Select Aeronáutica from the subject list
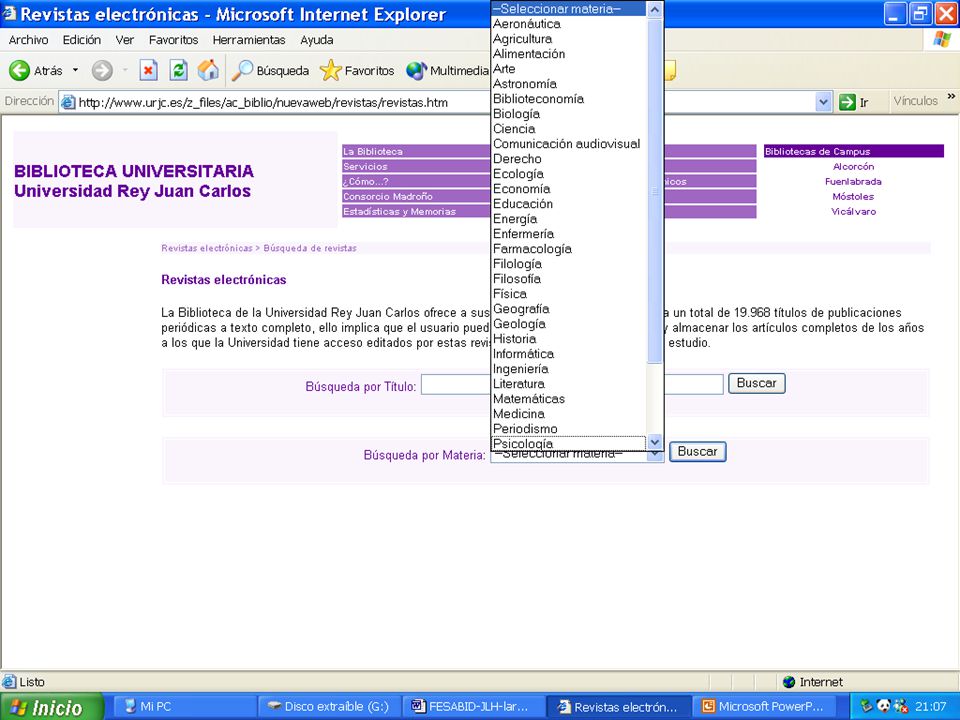This screenshot has height=720, width=960. [569, 24]
